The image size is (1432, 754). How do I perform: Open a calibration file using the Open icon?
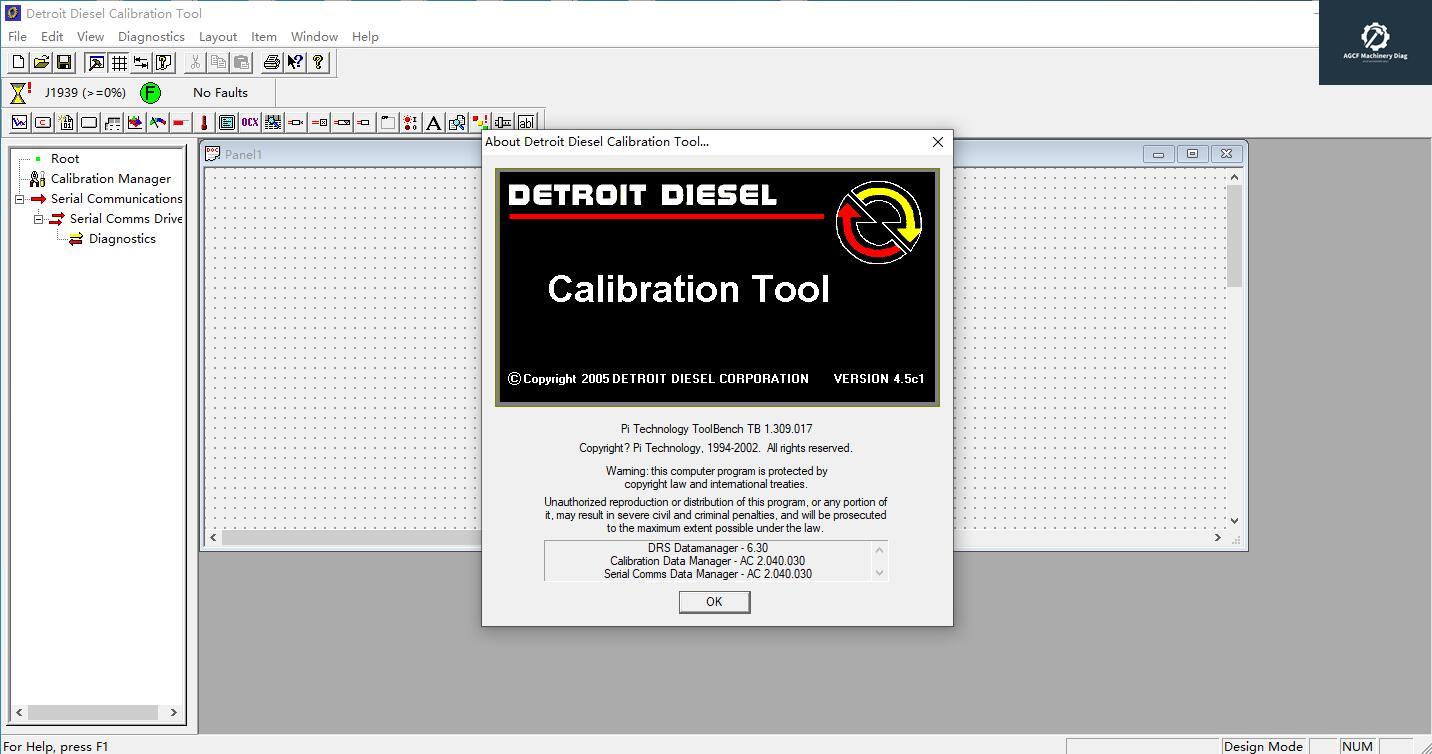[42, 62]
